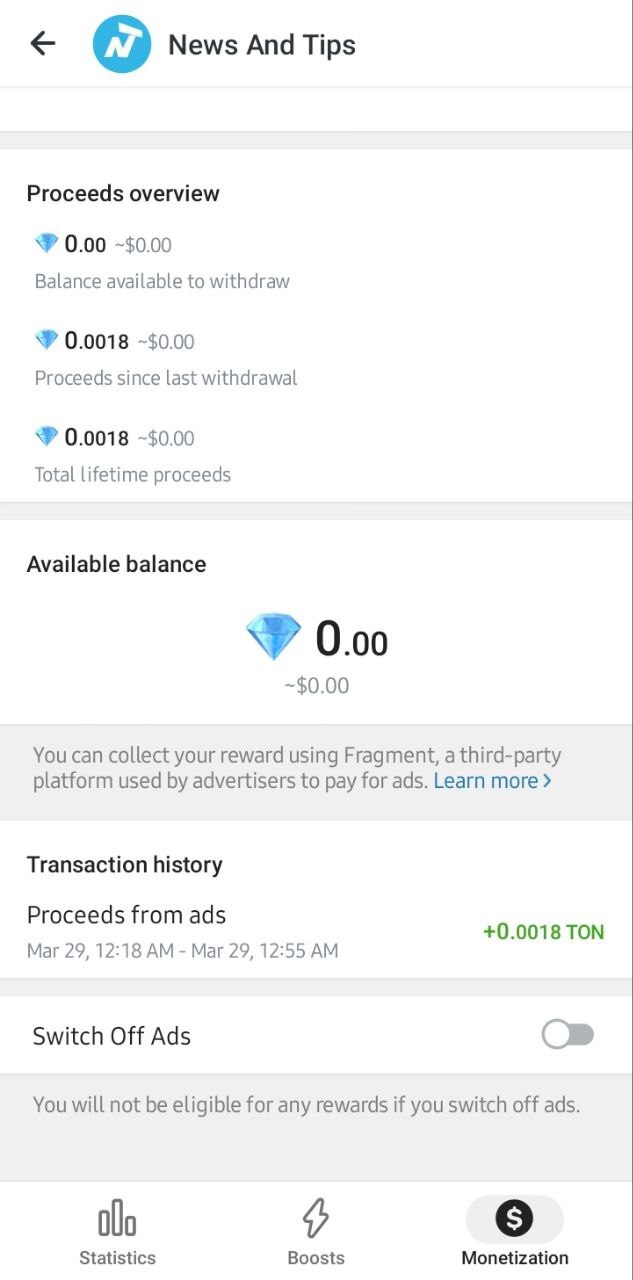Tap the diamond icon beside Total lifetime proceeds

(x=47, y=437)
